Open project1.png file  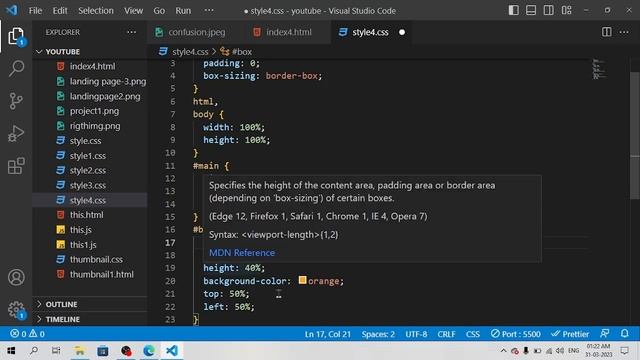tap(94, 111)
